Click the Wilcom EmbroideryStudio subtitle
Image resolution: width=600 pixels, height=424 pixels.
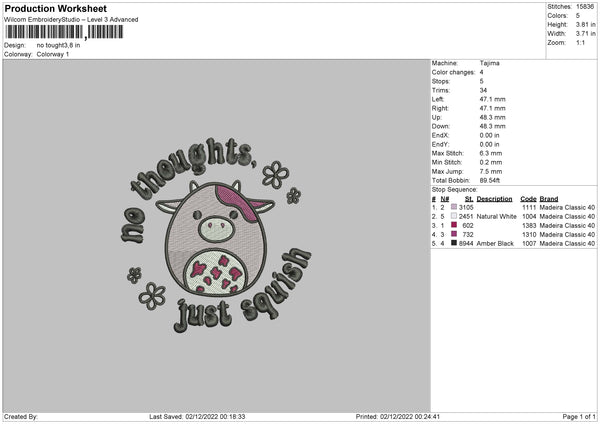[71, 20]
